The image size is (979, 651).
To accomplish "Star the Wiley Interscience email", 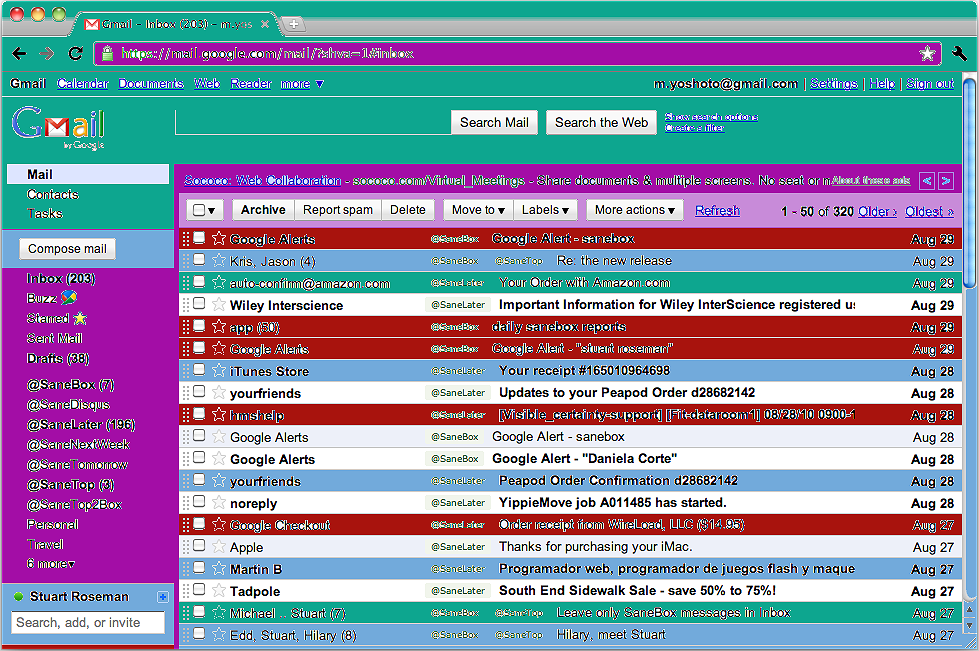I will (x=219, y=305).
